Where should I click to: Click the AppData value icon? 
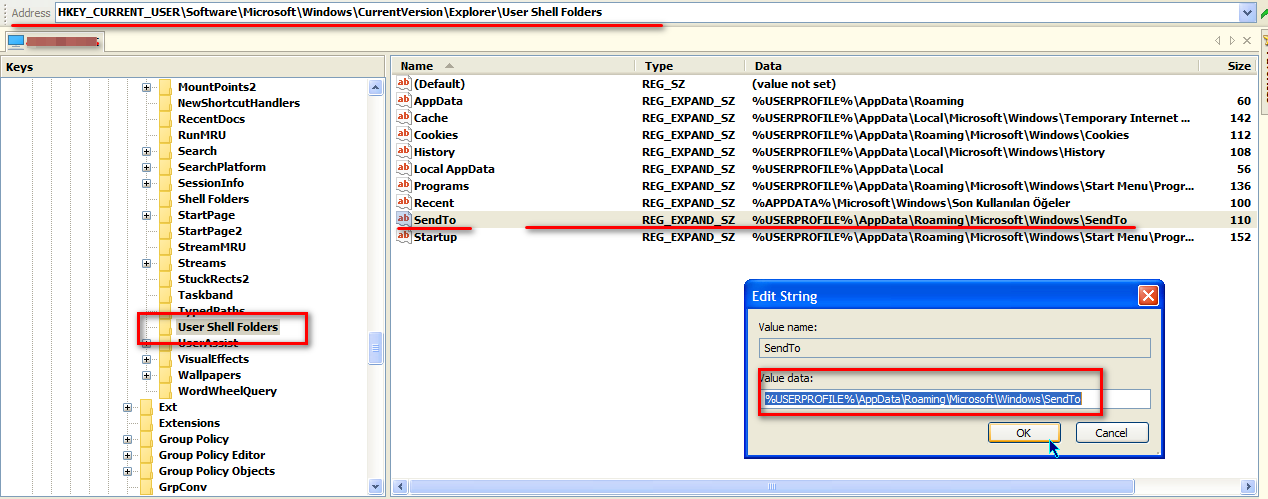[x=404, y=101]
